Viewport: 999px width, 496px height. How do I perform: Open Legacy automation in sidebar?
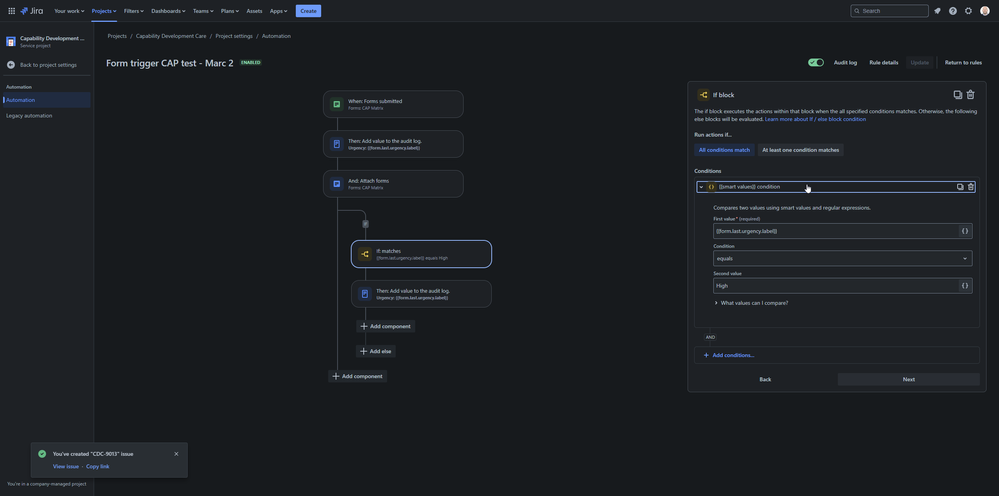[x=29, y=116]
